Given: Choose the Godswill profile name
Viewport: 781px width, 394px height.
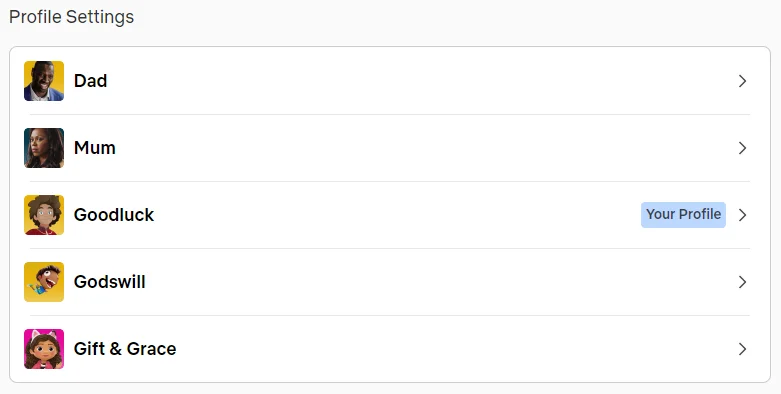Looking at the screenshot, I should (110, 282).
